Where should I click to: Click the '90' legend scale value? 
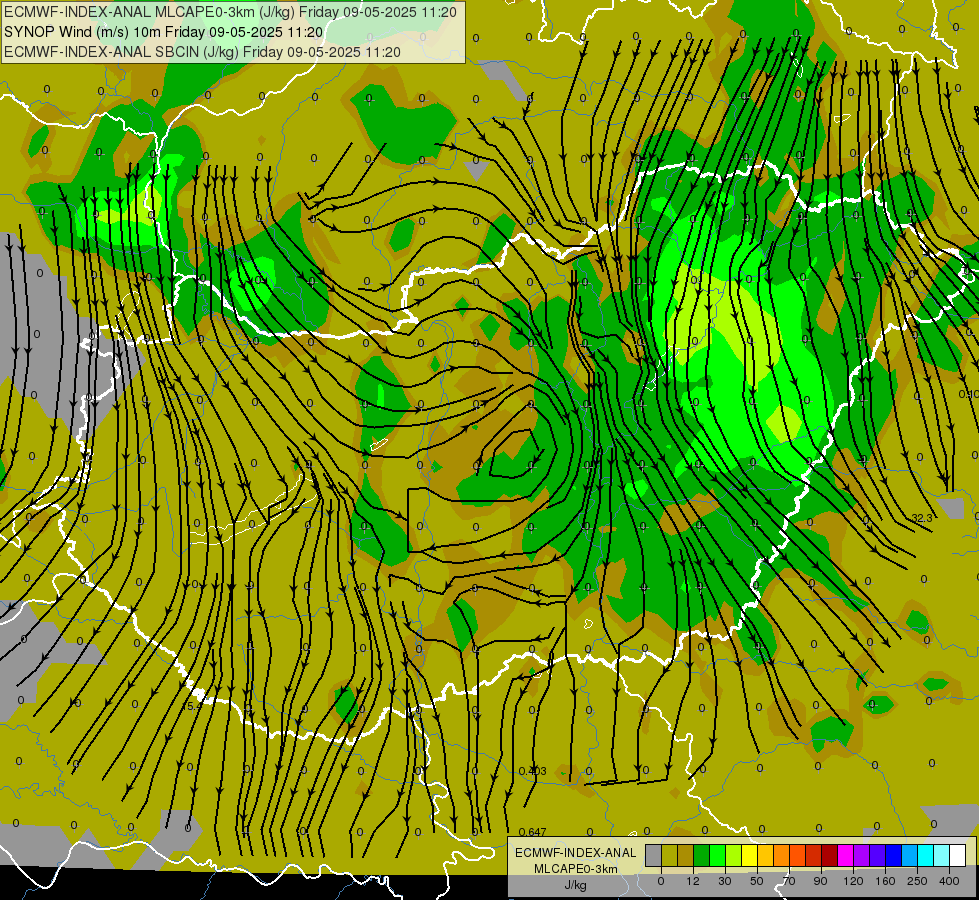(820, 881)
